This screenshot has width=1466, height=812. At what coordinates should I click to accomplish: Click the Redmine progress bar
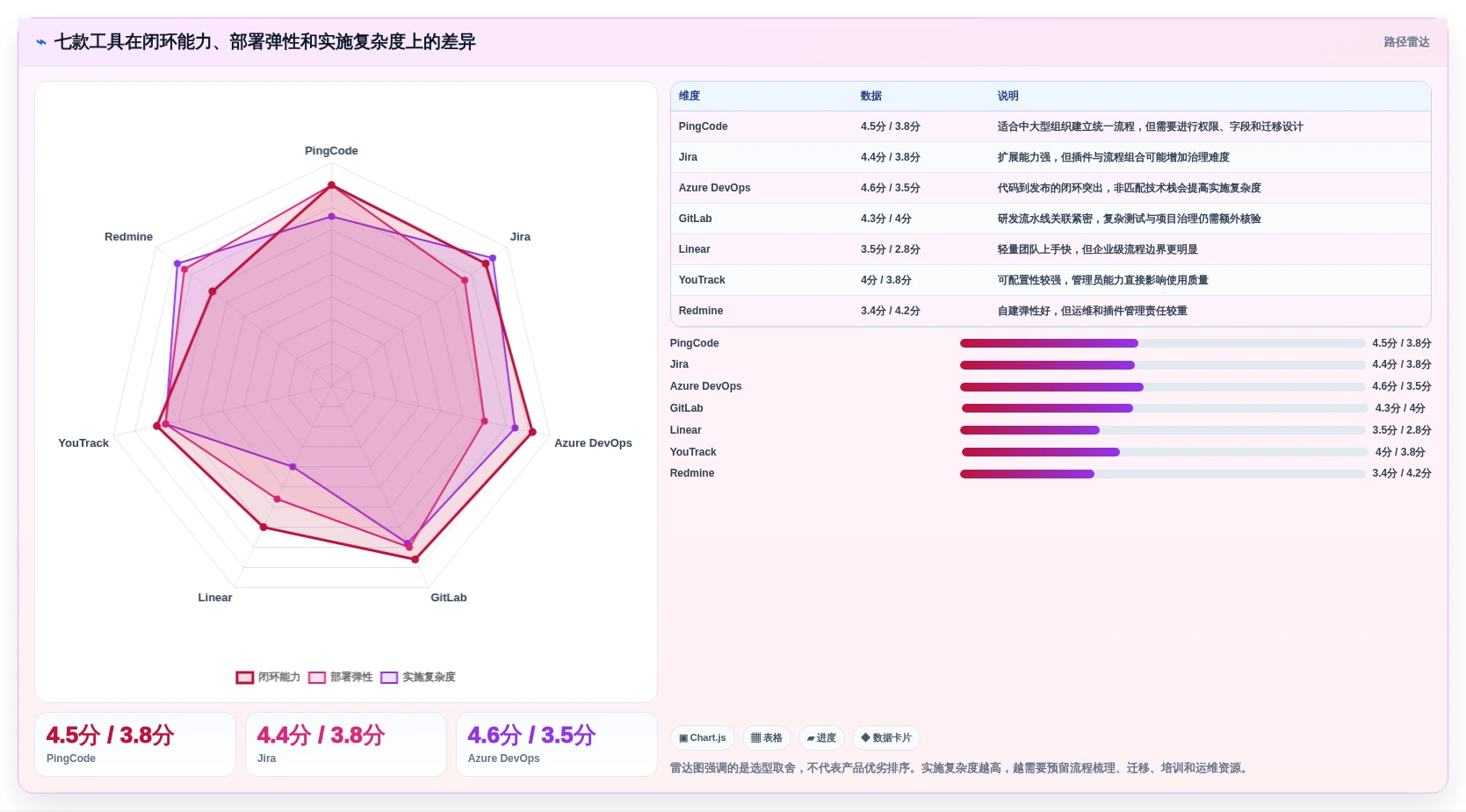tap(1162, 474)
